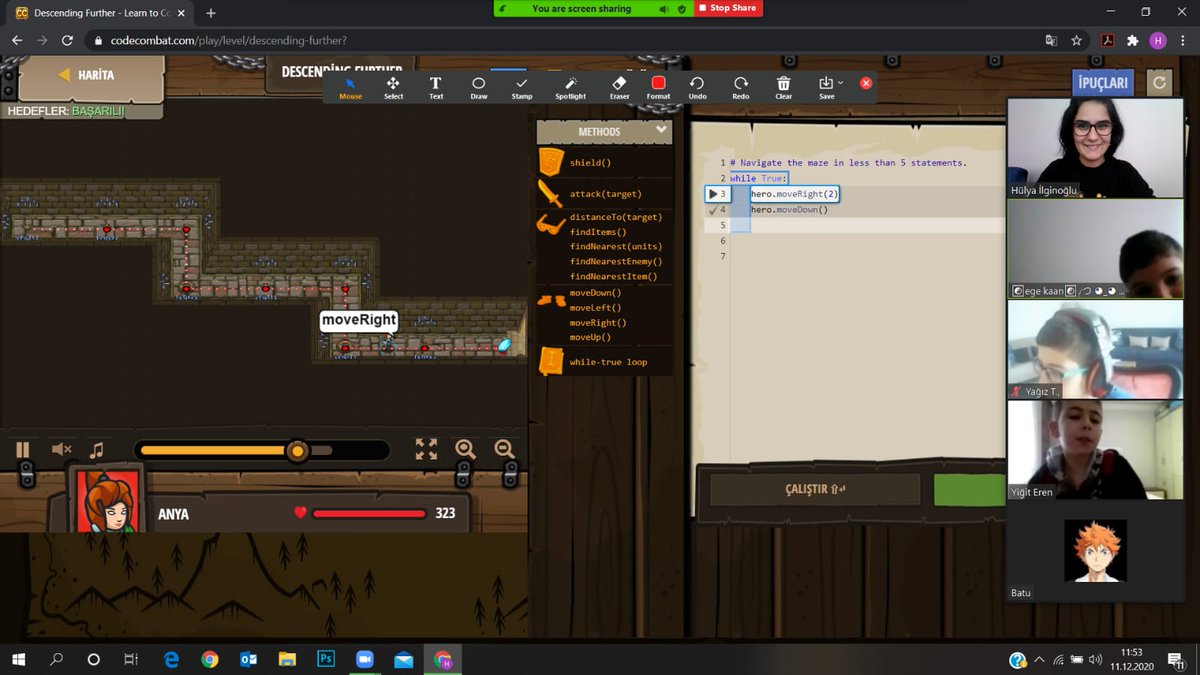This screenshot has width=1200, height=675.
Task: Bookmark this page with star icon
Action: coord(1076,41)
